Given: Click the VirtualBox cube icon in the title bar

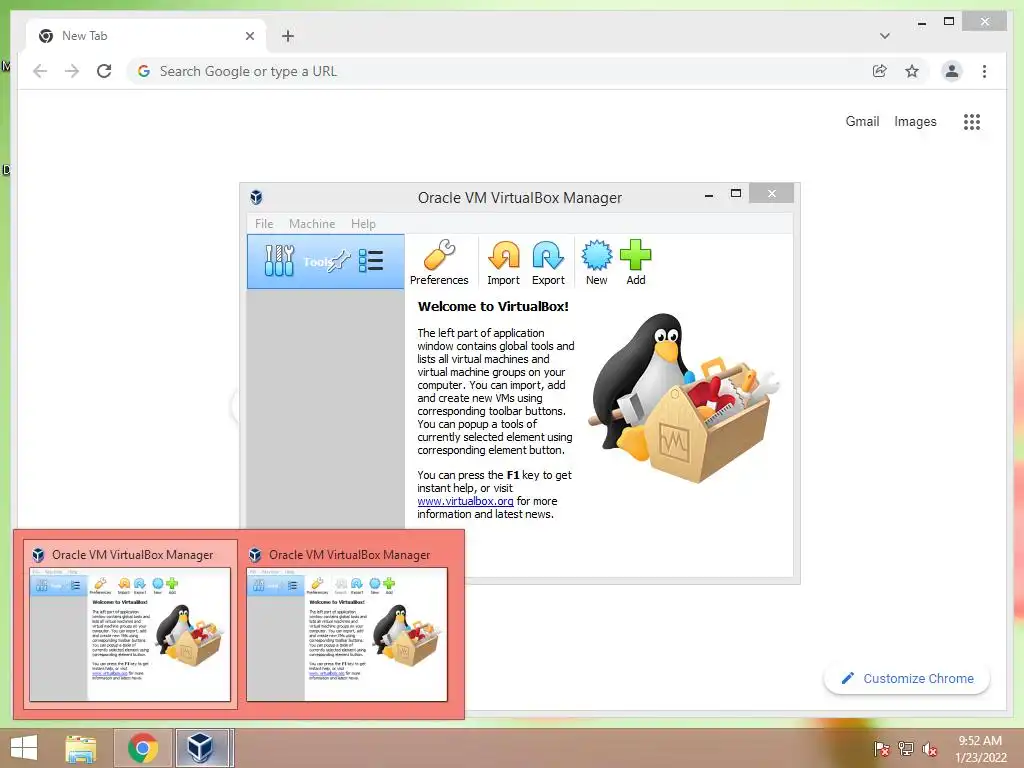Looking at the screenshot, I should 257,197.
